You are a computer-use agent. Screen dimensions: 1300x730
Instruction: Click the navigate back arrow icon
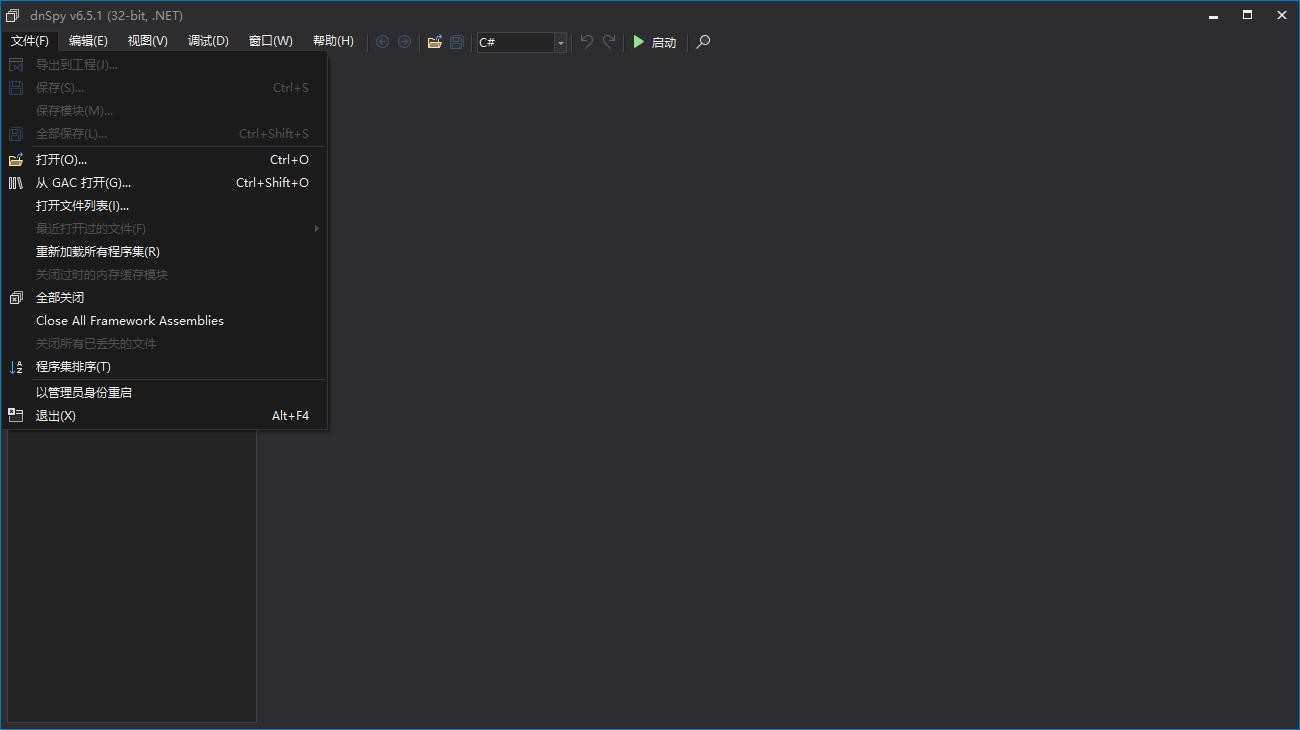(x=382, y=42)
